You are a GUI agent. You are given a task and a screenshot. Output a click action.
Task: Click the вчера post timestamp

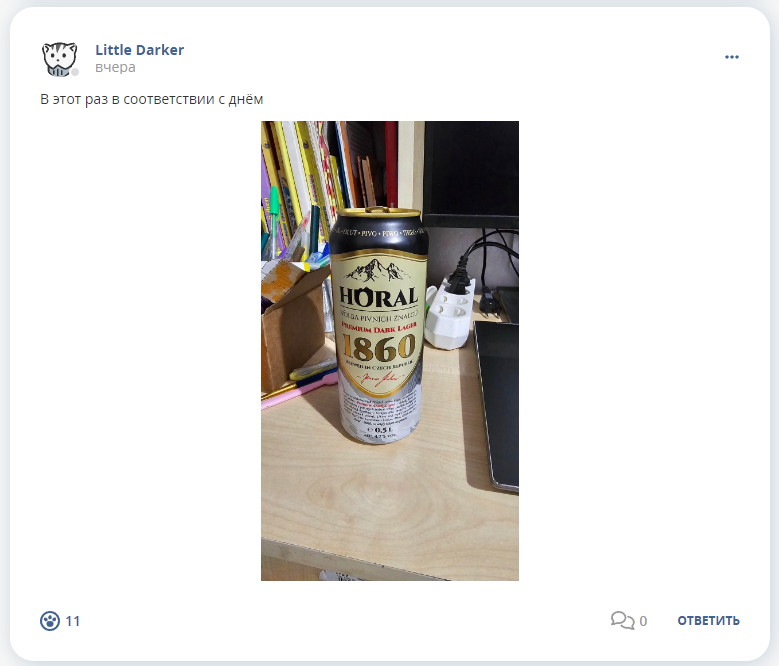pyautogui.click(x=115, y=67)
